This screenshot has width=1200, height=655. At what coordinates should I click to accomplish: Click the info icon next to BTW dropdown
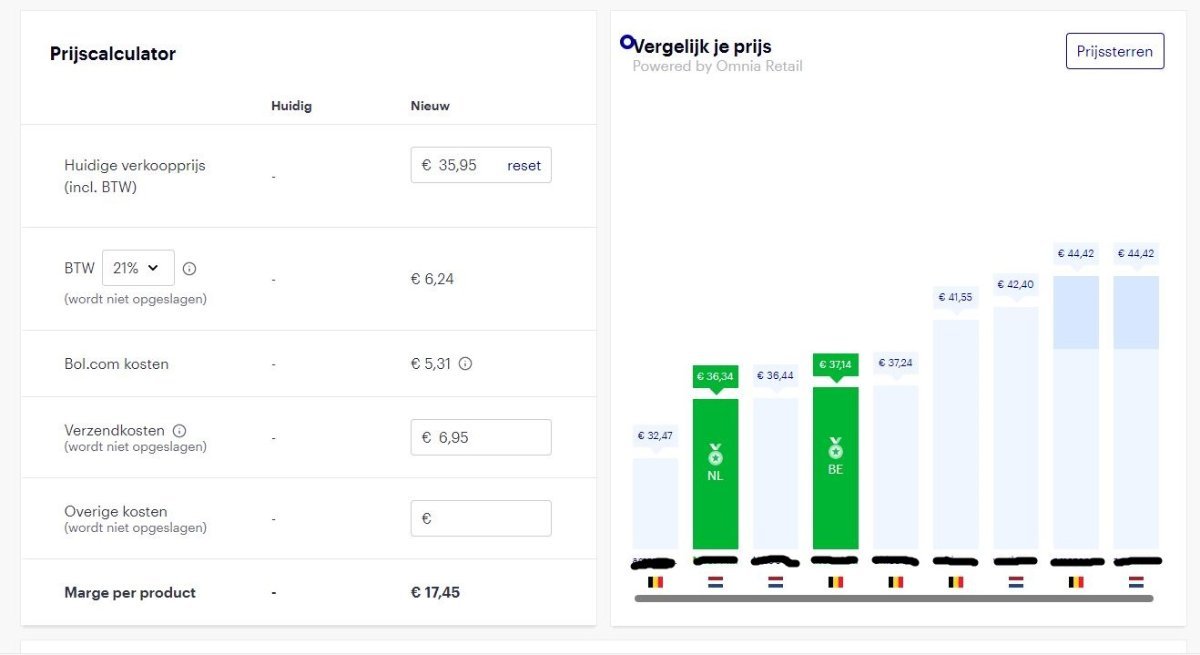coord(190,268)
